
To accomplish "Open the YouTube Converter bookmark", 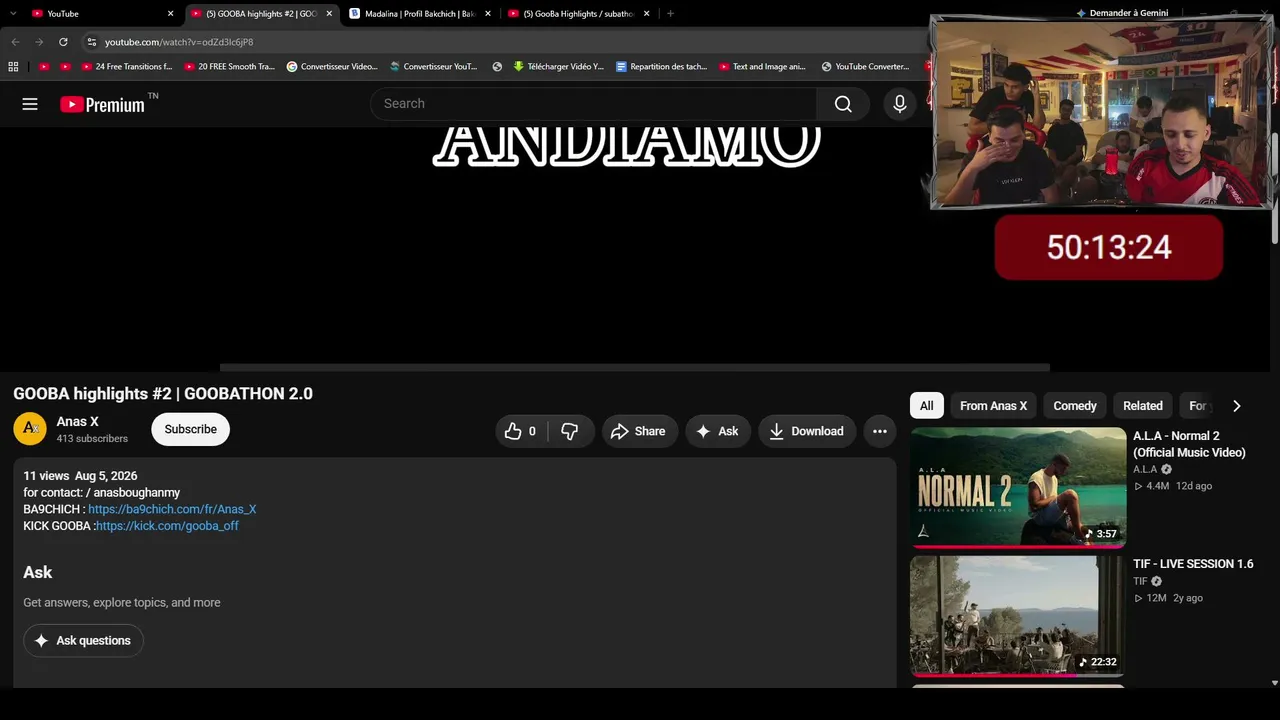I will click(x=865, y=67).
